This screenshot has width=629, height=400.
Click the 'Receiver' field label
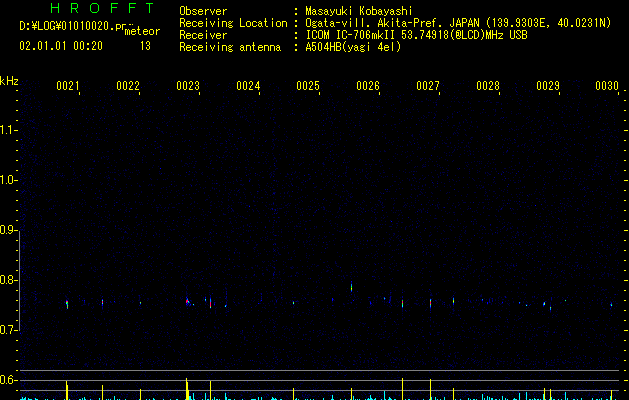tap(203, 35)
